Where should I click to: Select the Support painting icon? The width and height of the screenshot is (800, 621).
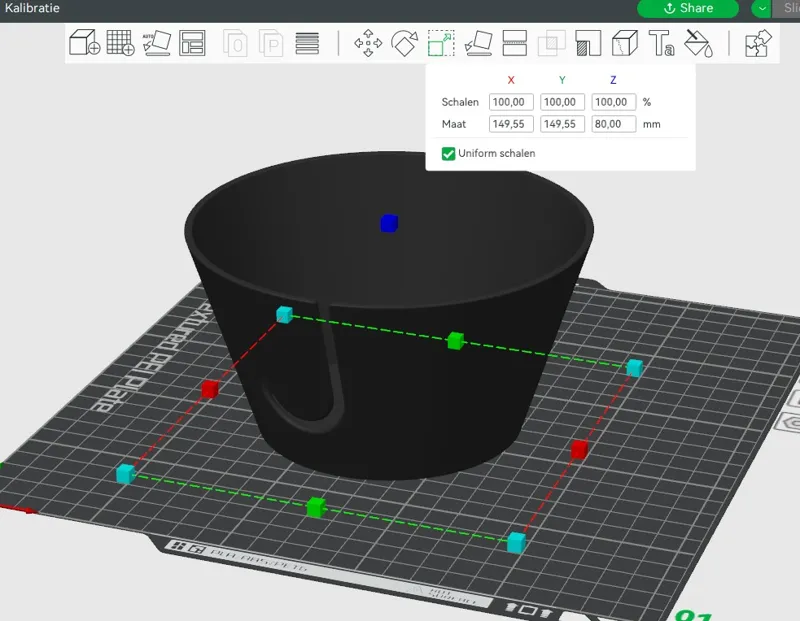(588, 43)
